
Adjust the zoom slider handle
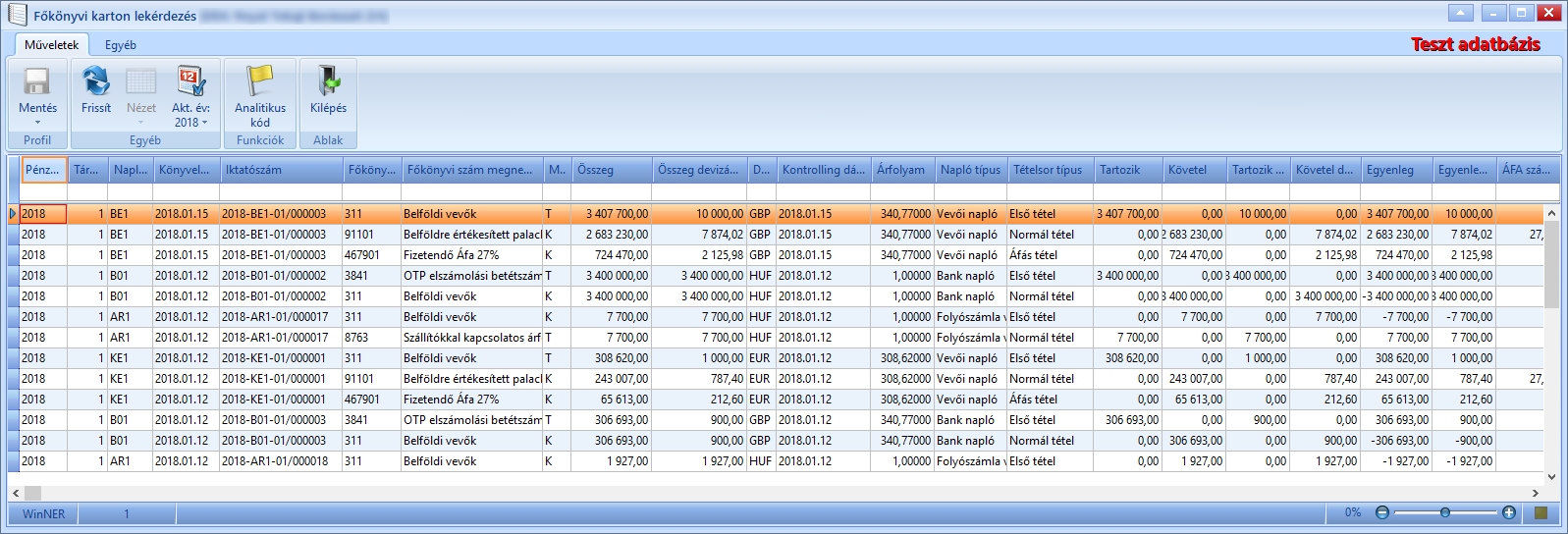click(x=1445, y=512)
